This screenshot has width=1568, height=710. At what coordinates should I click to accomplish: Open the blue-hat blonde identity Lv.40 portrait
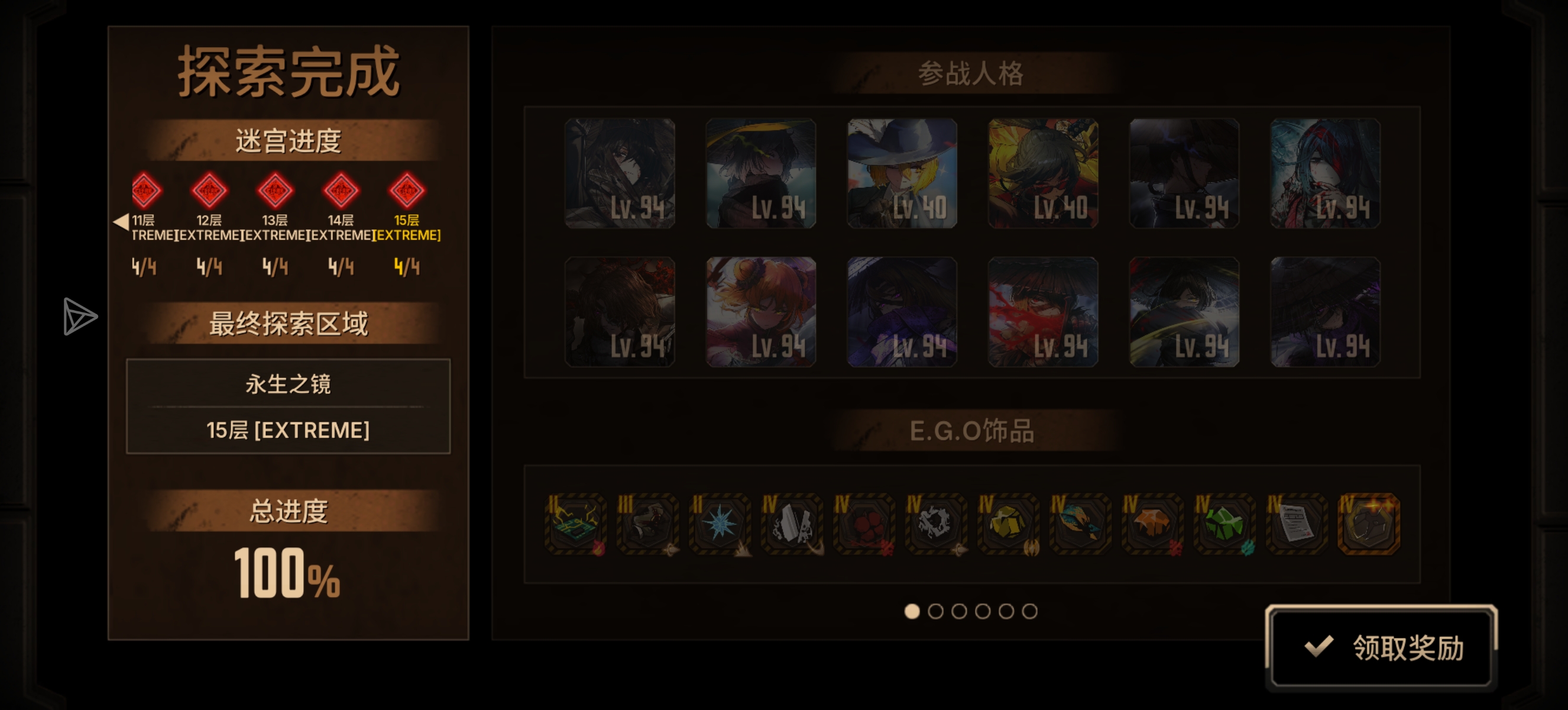[902, 173]
